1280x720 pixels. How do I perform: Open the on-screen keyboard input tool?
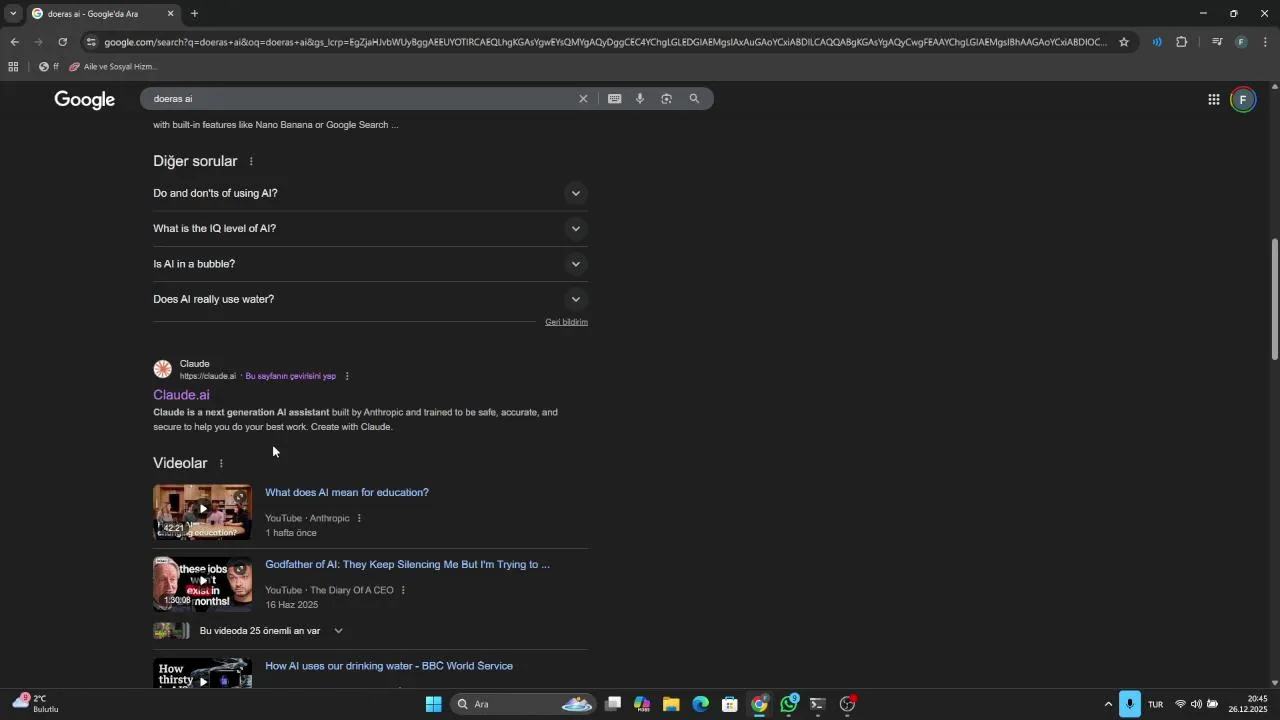pos(614,99)
